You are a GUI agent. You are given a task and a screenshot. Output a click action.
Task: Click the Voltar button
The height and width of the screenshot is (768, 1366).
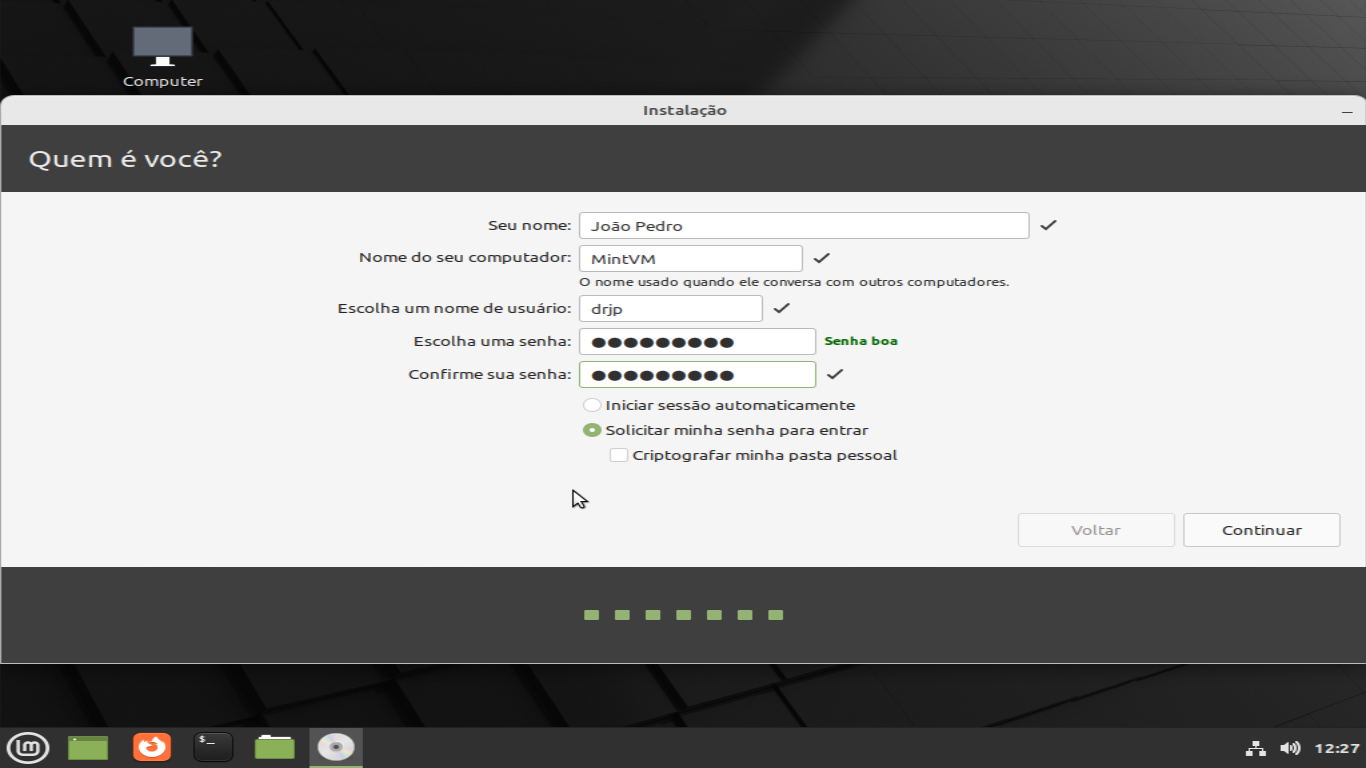click(x=1096, y=530)
